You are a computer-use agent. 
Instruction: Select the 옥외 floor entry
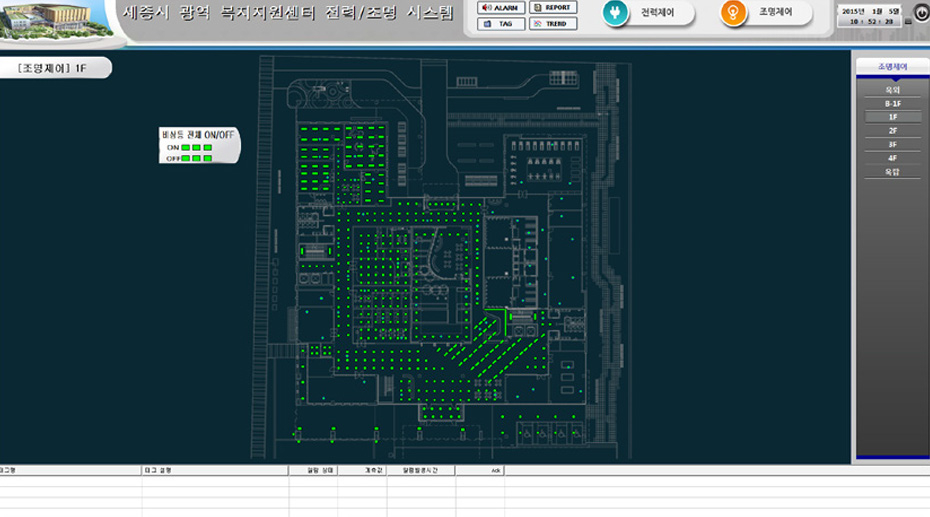(892, 90)
